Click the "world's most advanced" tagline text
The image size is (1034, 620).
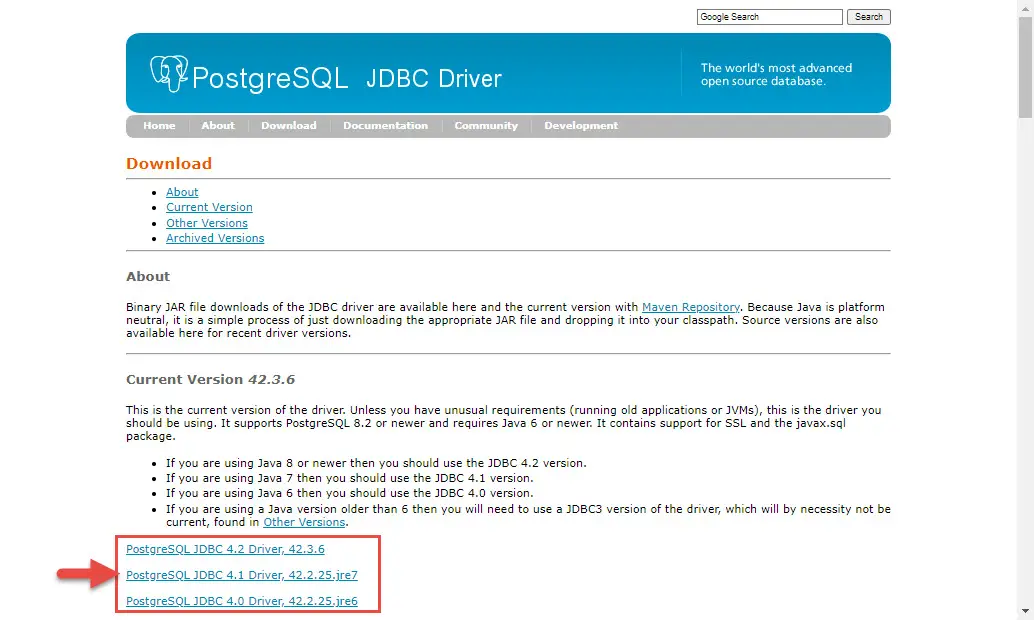coord(776,75)
